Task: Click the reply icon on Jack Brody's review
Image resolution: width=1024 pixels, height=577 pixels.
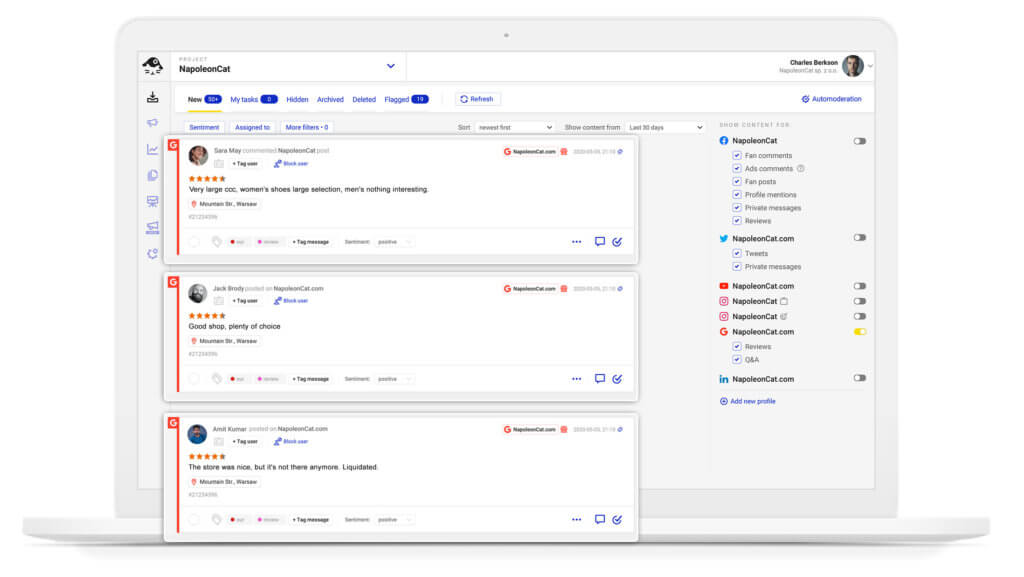Action: pos(600,379)
